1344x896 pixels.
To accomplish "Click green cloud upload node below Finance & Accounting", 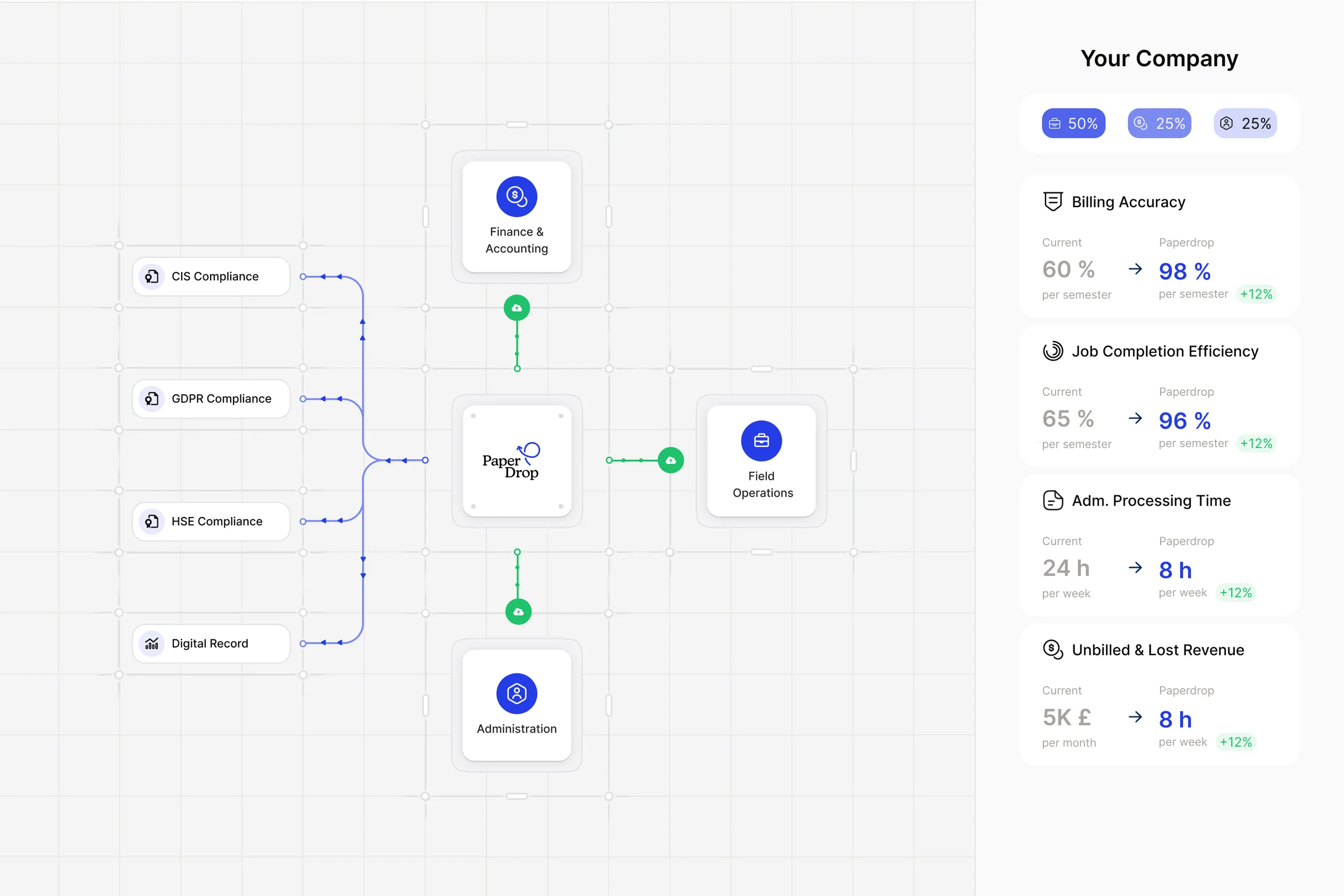I will tap(517, 308).
